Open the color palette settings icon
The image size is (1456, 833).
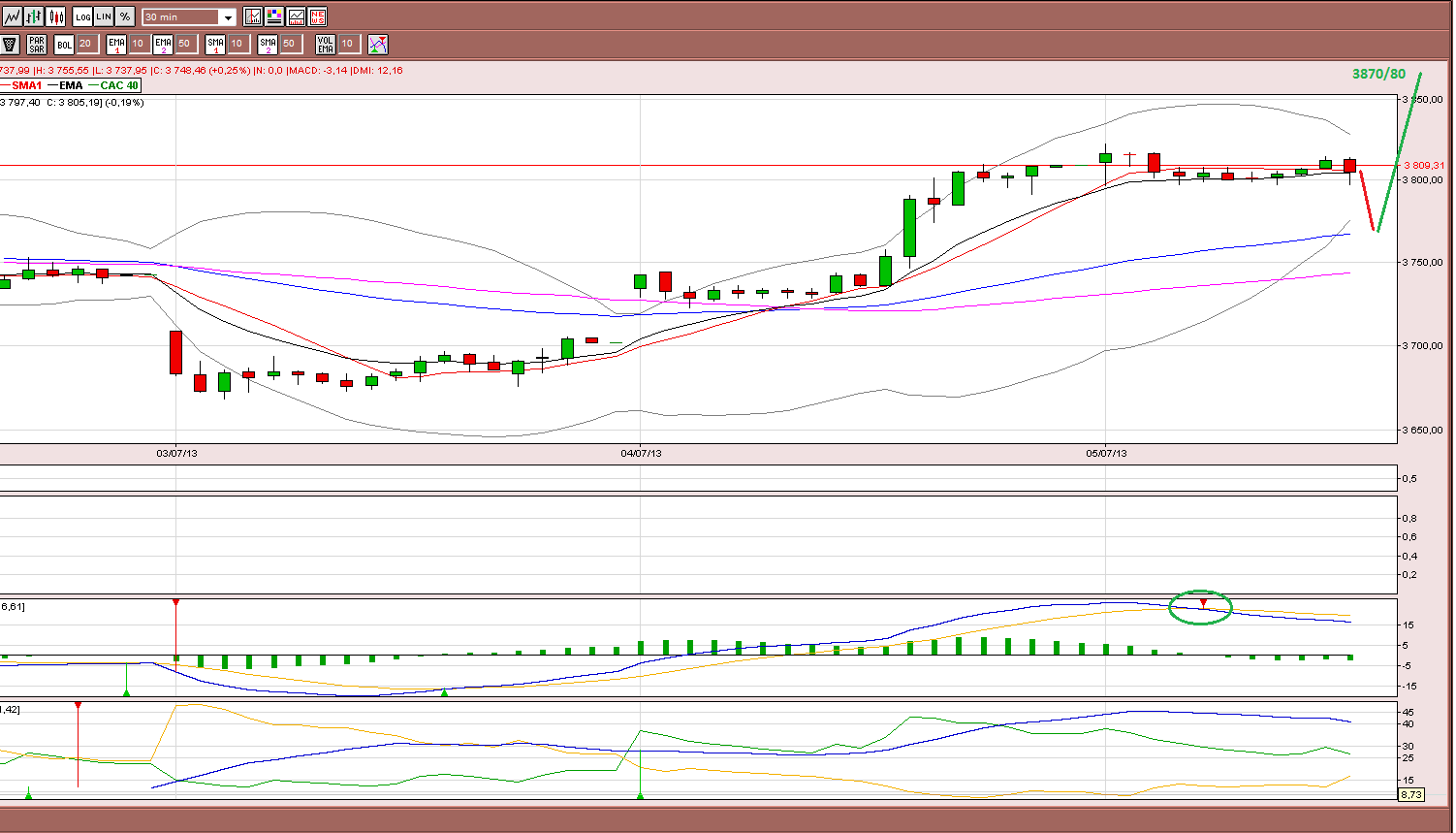tap(274, 16)
